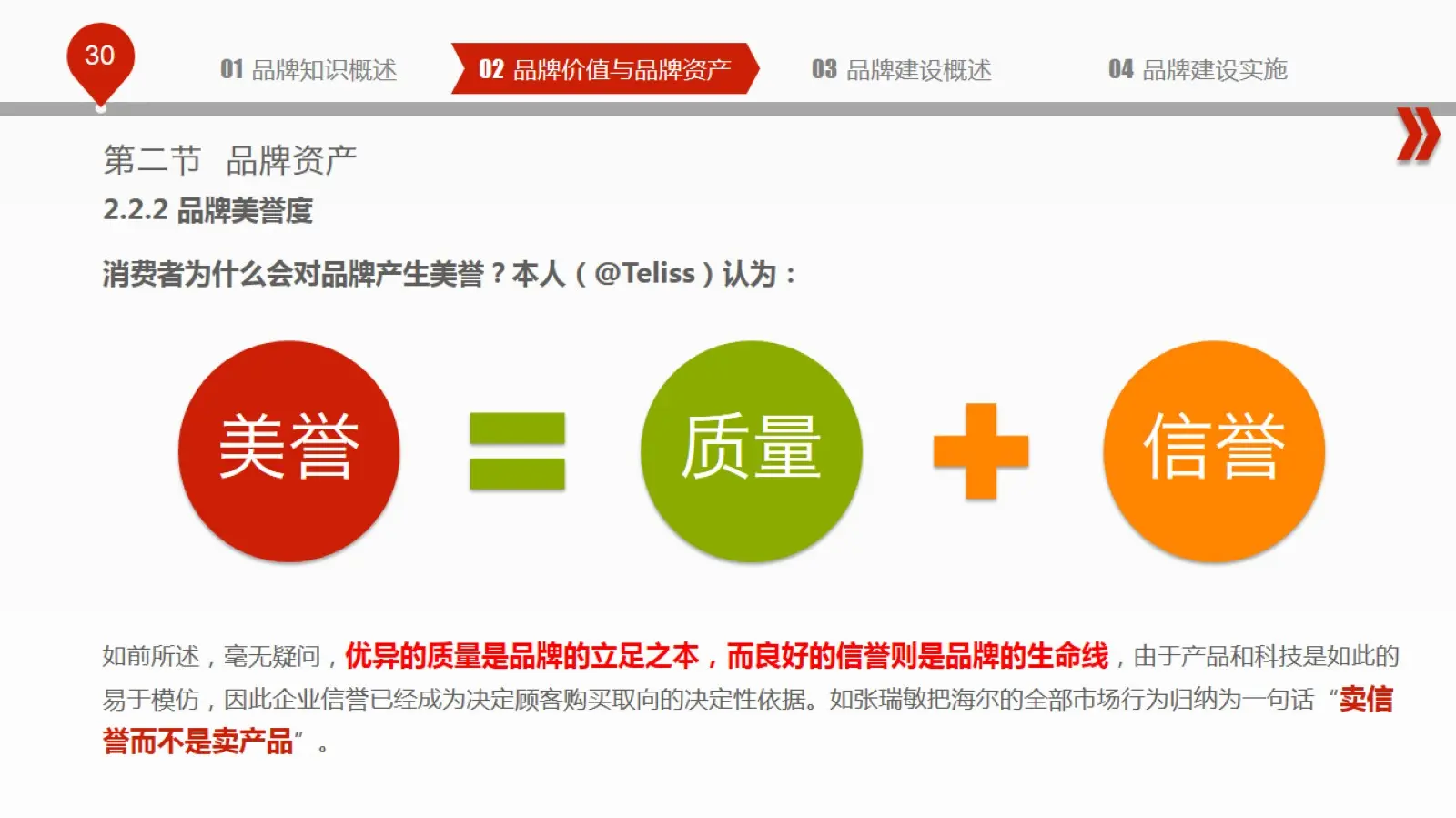Click the gray progress bar under the tabs
This screenshot has height=818, width=1456.
pyautogui.click(x=728, y=109)
